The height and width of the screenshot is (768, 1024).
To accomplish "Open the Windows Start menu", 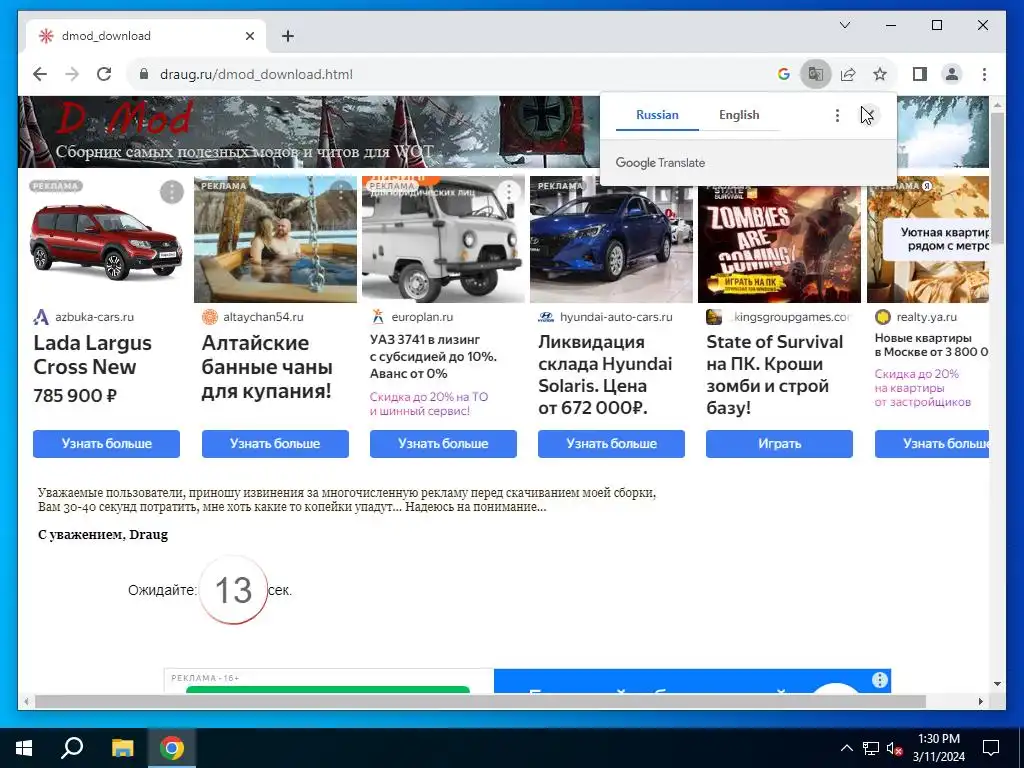I will click(x=24, y=748).
